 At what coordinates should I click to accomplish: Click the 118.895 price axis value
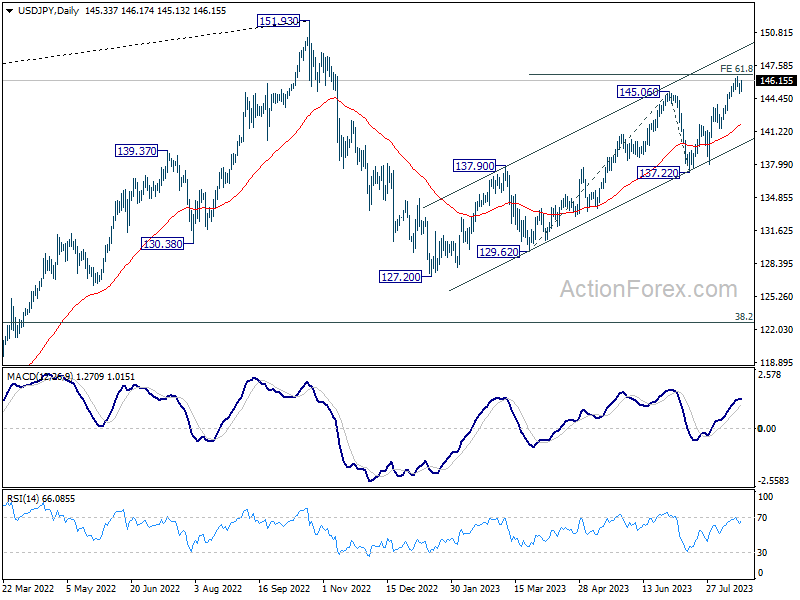click(x=776, y=362)
